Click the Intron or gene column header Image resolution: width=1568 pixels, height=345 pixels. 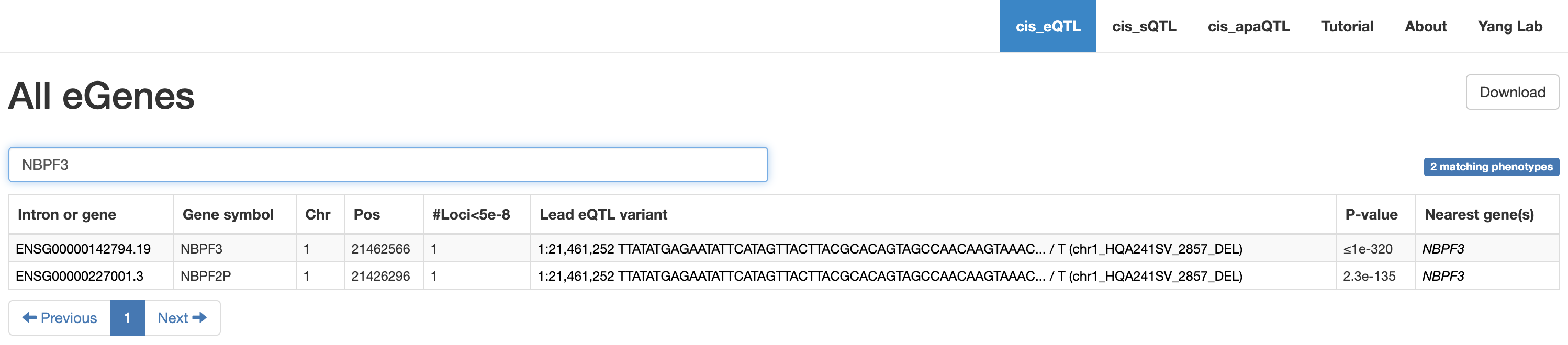coord(67,215)
